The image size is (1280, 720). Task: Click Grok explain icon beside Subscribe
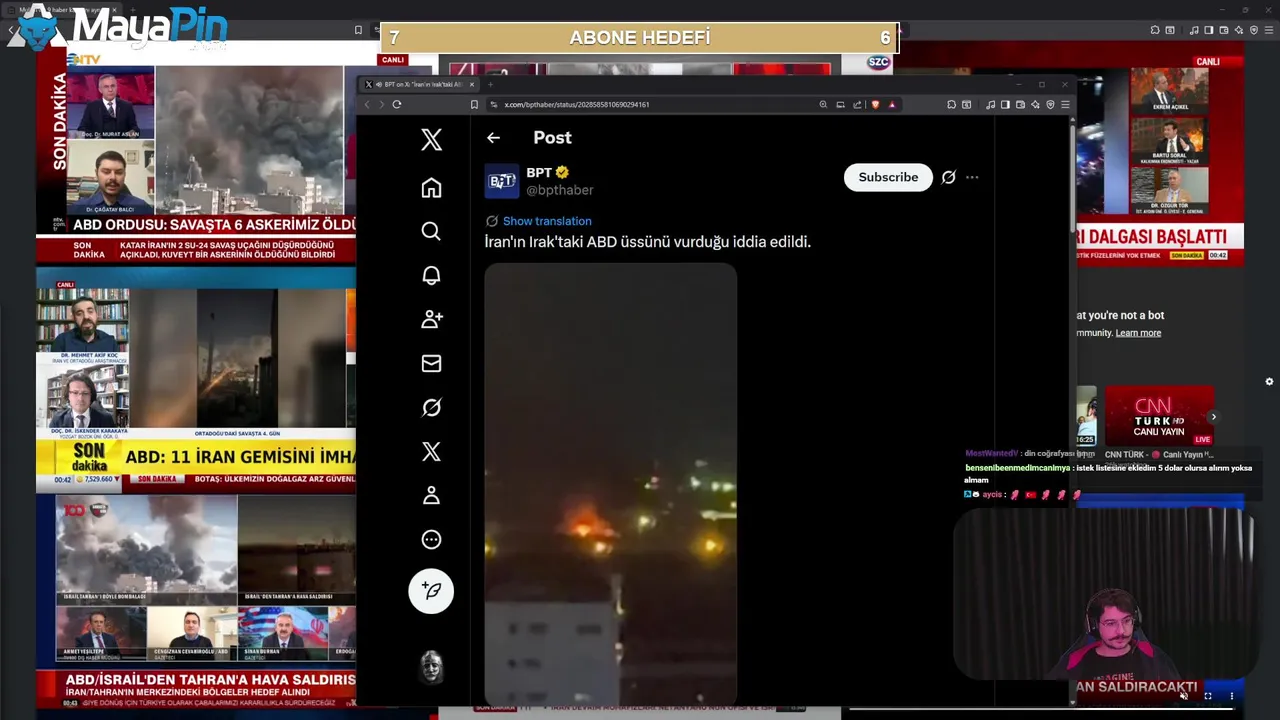click(x=948, y=177)
